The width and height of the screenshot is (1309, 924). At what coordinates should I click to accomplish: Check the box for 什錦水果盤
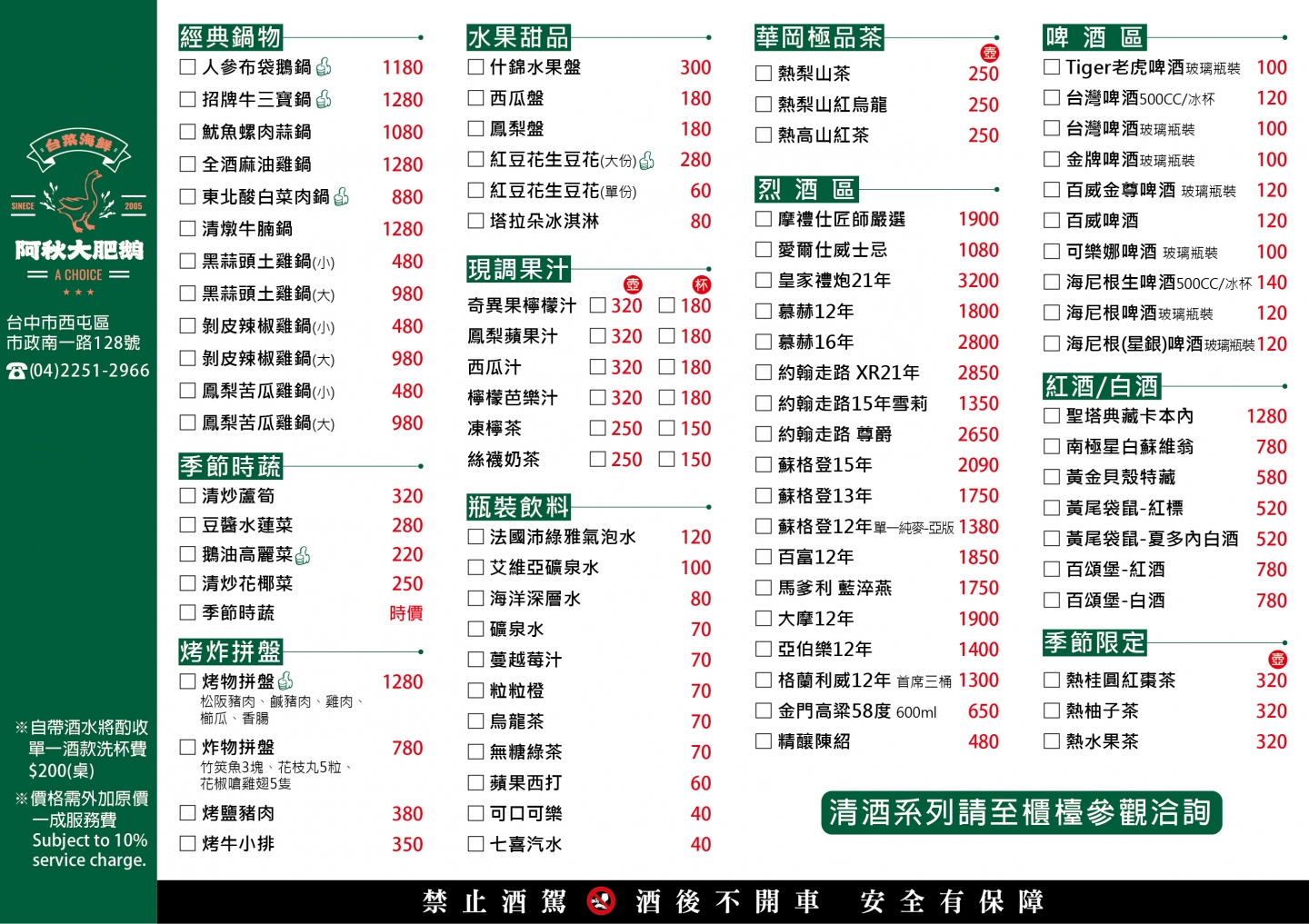point(475,67)
